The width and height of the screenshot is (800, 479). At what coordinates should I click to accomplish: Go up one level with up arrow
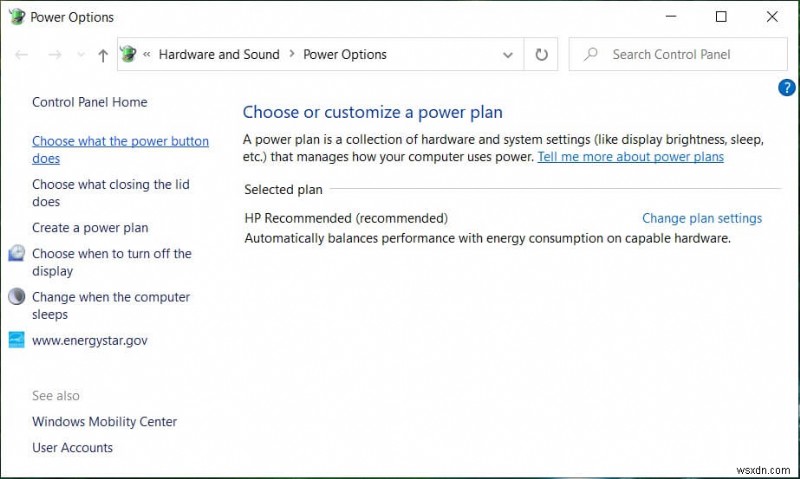click(x=102, y=55)
